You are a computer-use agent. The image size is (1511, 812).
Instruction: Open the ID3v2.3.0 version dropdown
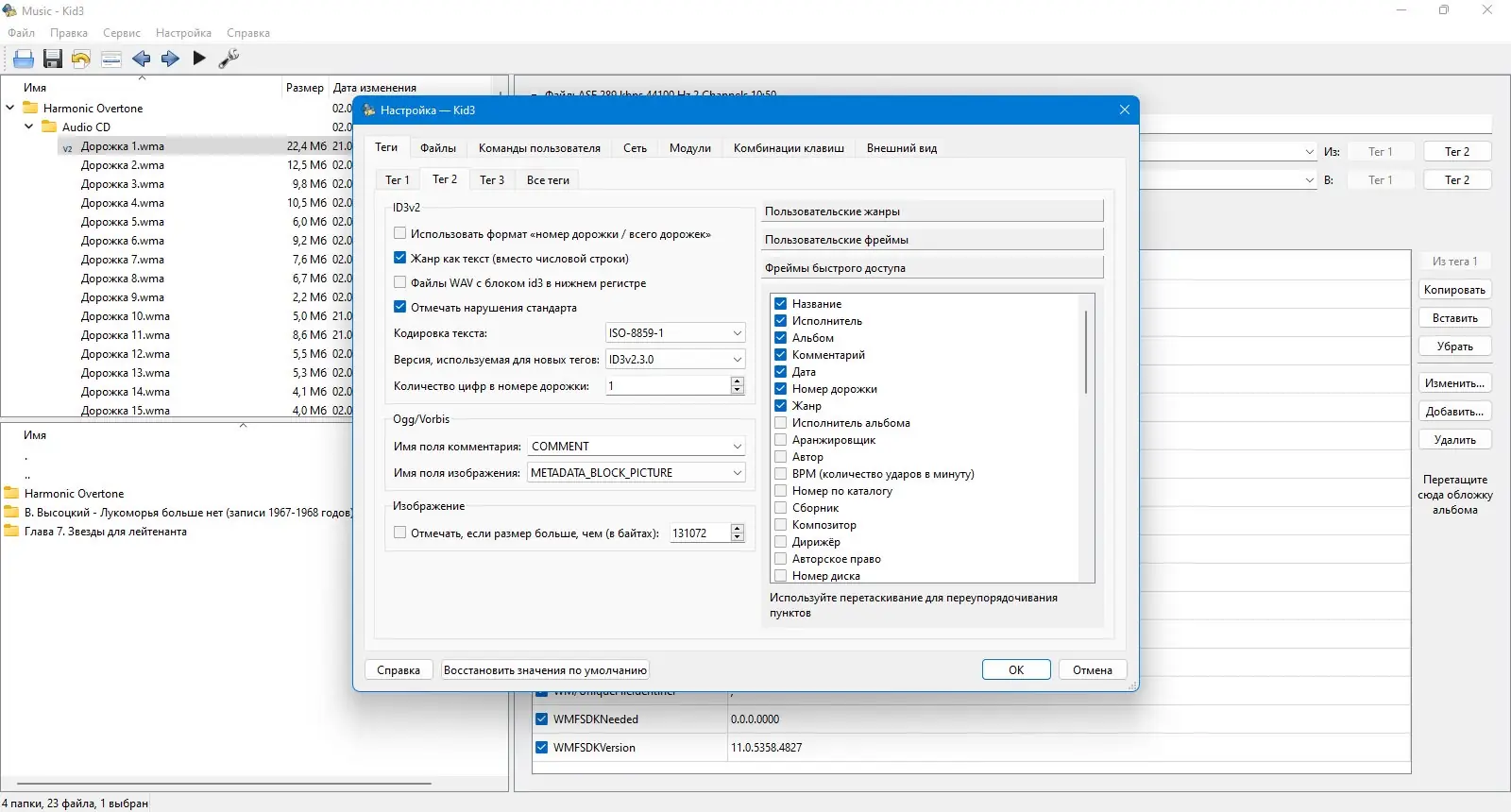(675, 359)
